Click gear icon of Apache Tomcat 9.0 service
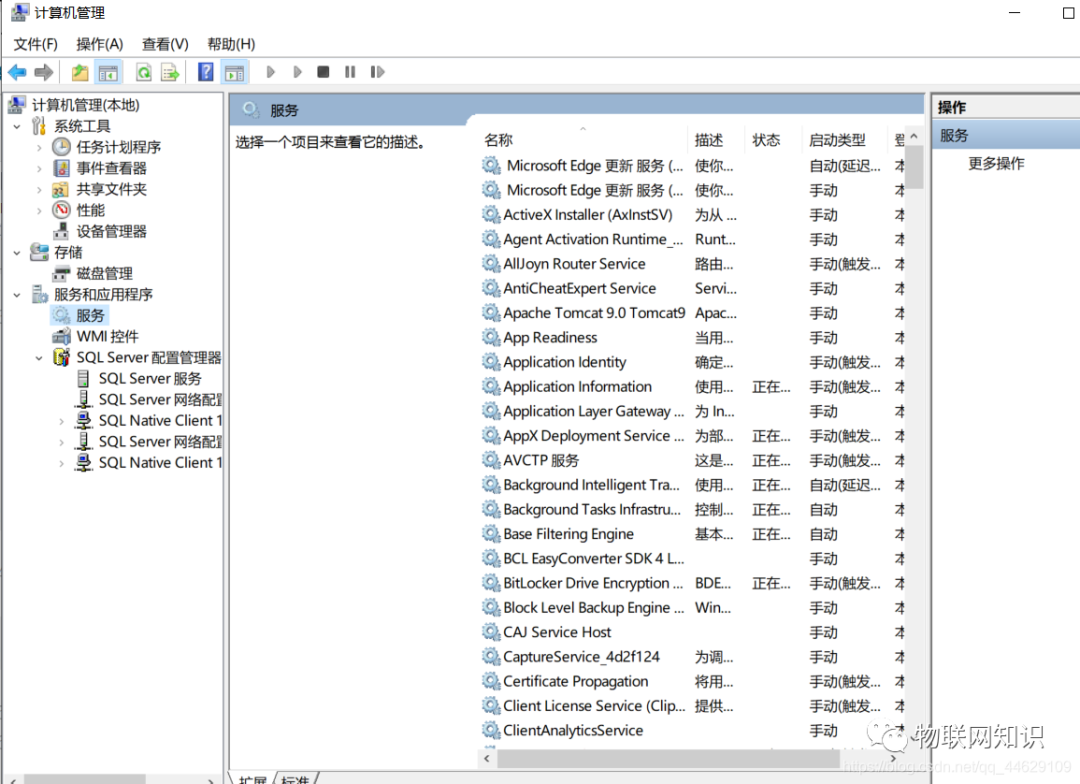 pyautogui.click(x=490, y=313)
